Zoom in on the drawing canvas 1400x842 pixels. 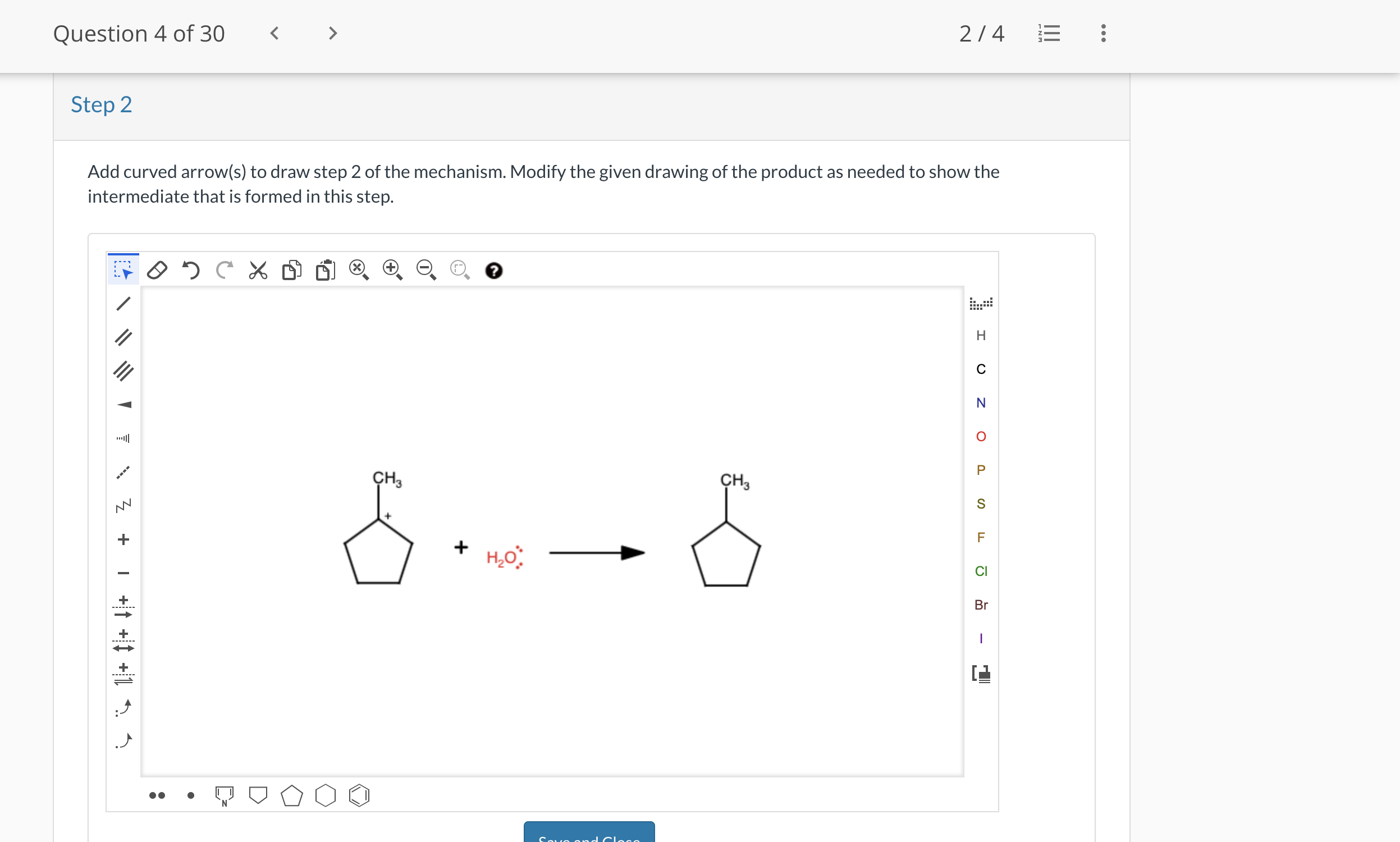pyautogui.click(x=392, y=270)
